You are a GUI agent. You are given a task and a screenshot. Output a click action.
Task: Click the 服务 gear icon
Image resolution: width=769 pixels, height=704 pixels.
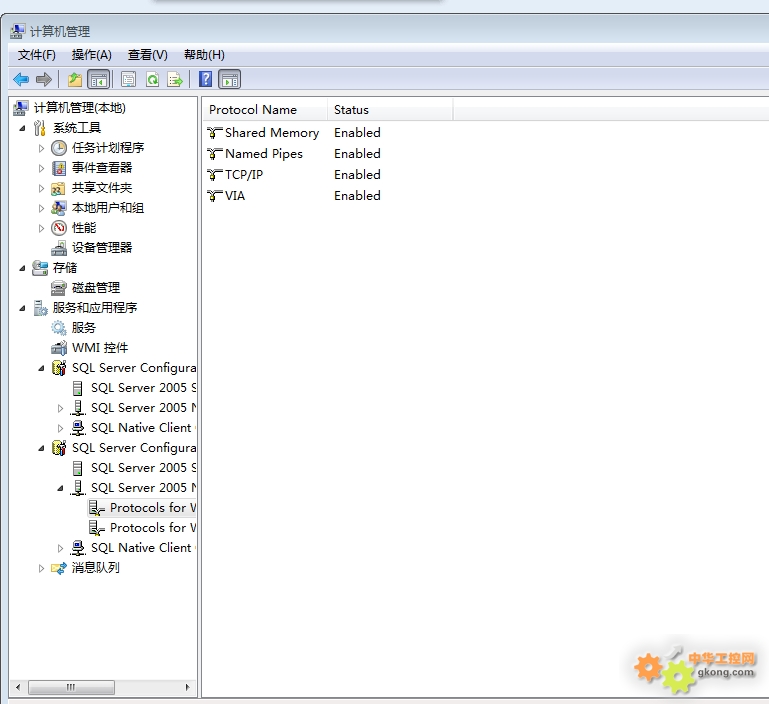tap(59, 328)
